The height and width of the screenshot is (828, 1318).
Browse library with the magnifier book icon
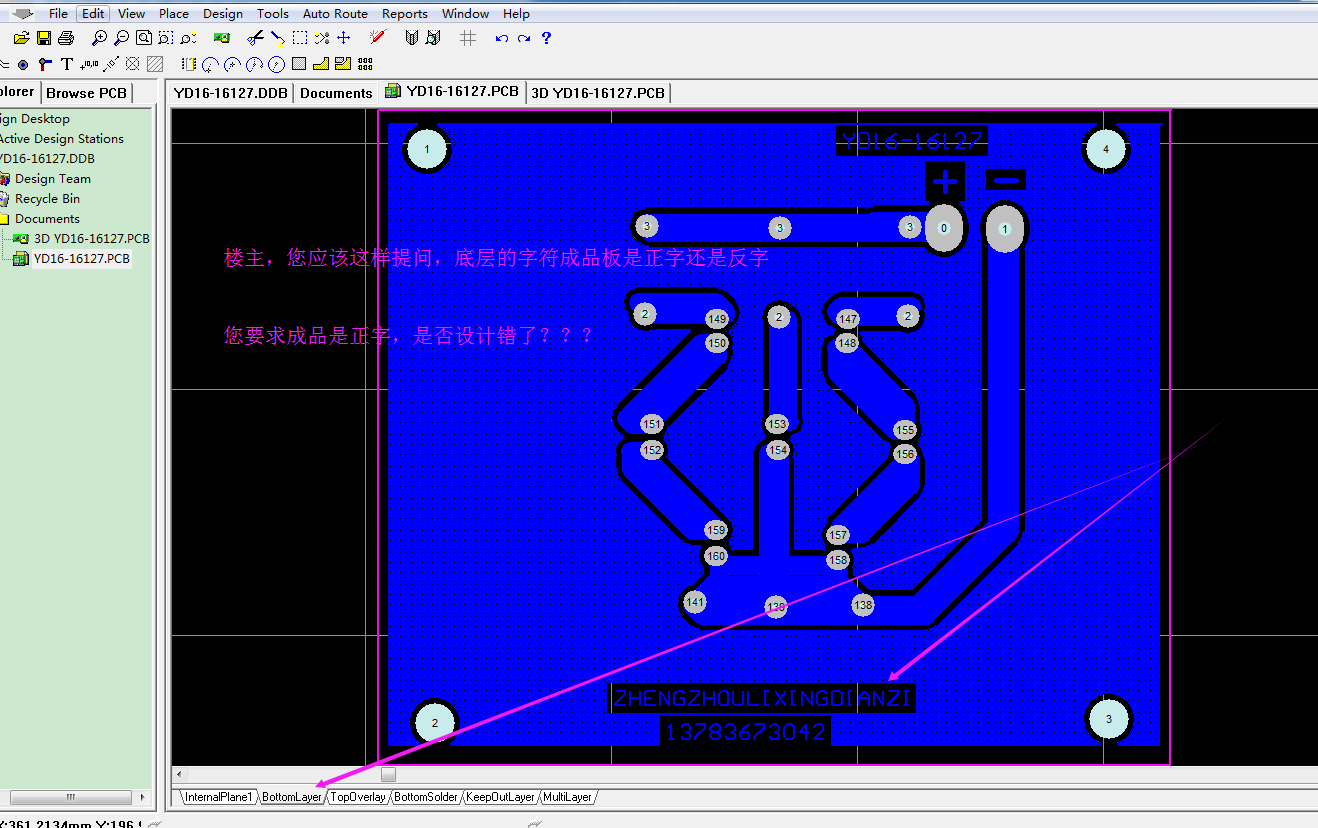click(x=433, y=38)
